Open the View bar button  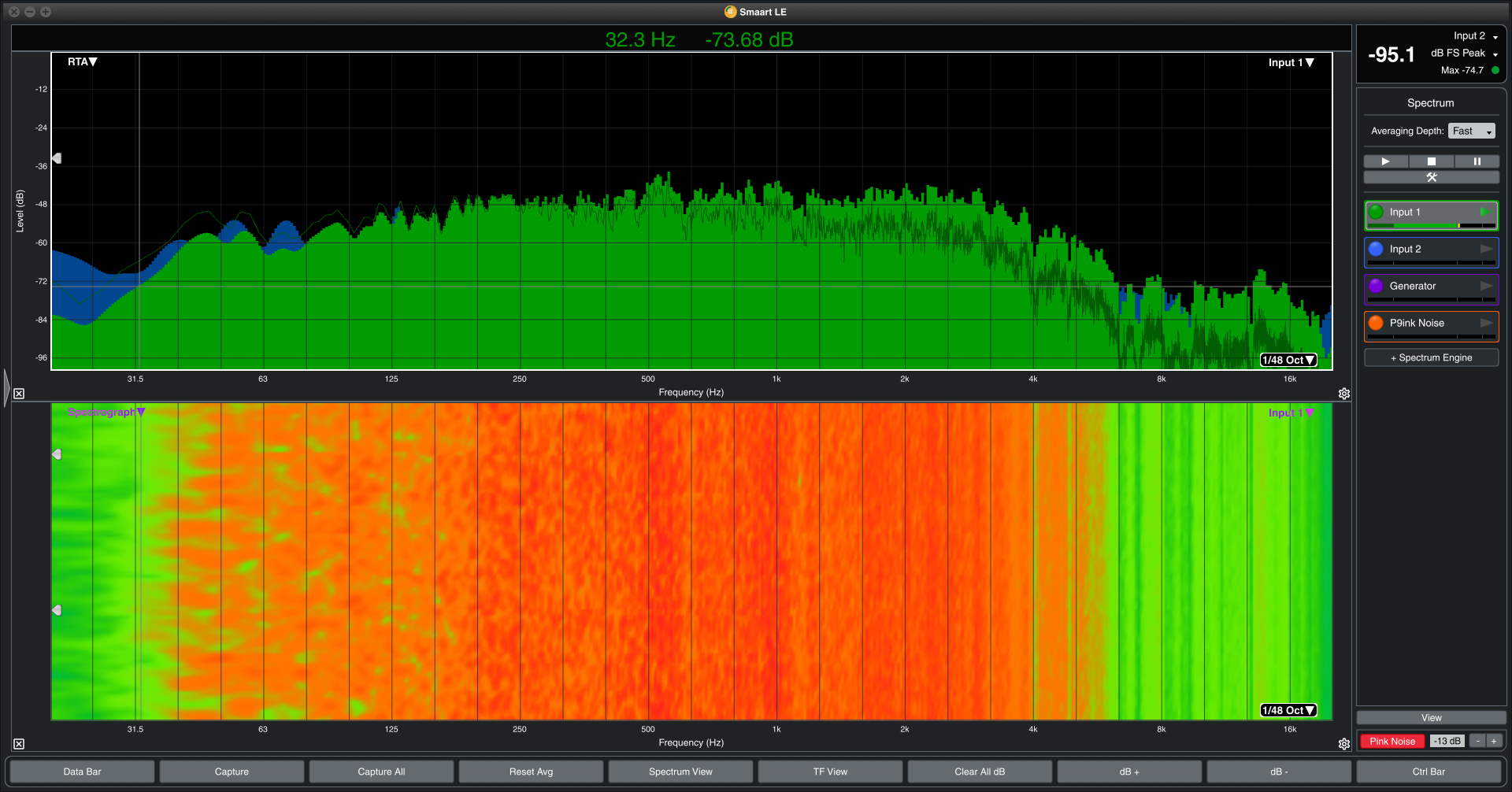coord(1432,717)
